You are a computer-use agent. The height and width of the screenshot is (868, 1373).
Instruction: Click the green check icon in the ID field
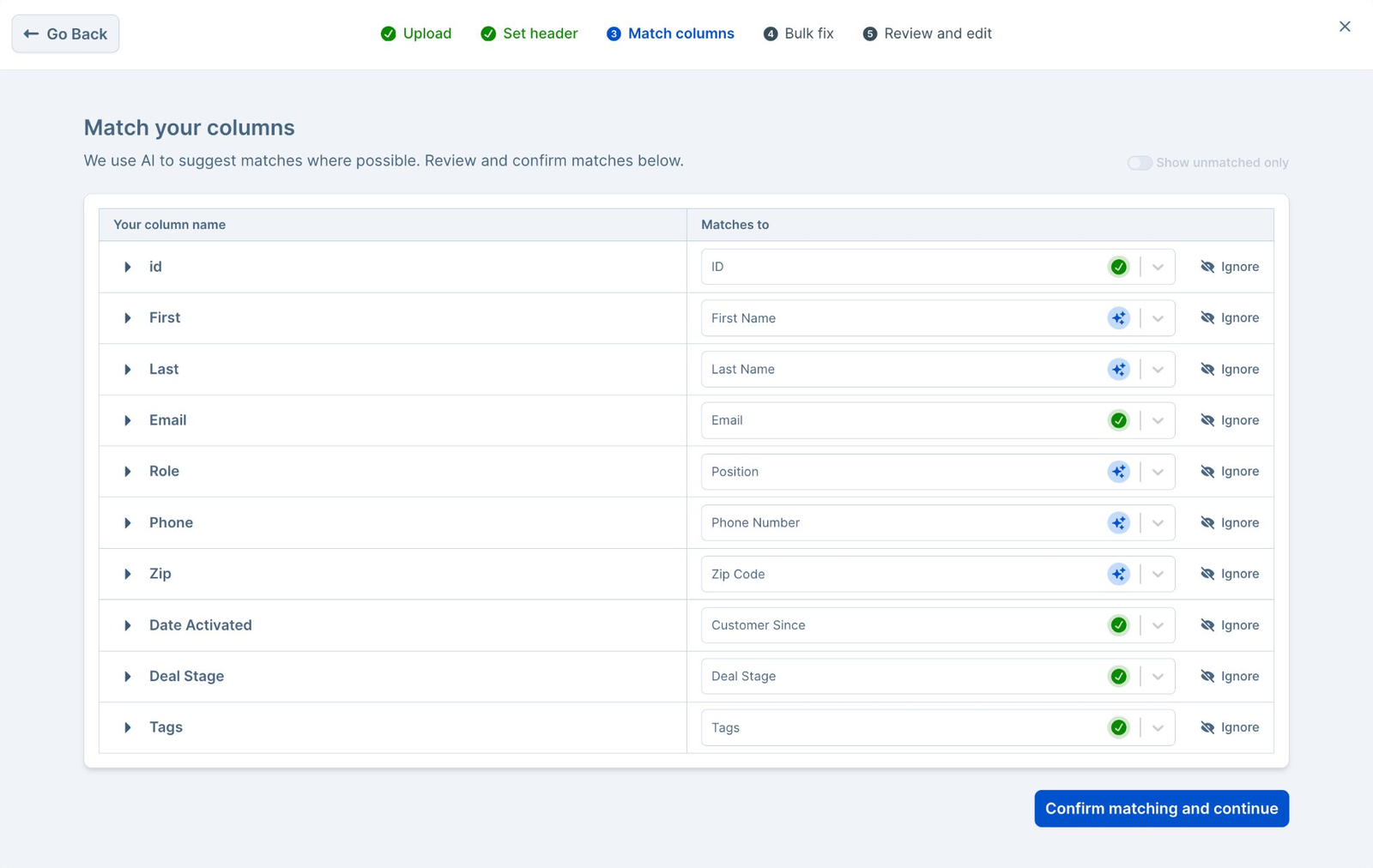pos(1118,267)
